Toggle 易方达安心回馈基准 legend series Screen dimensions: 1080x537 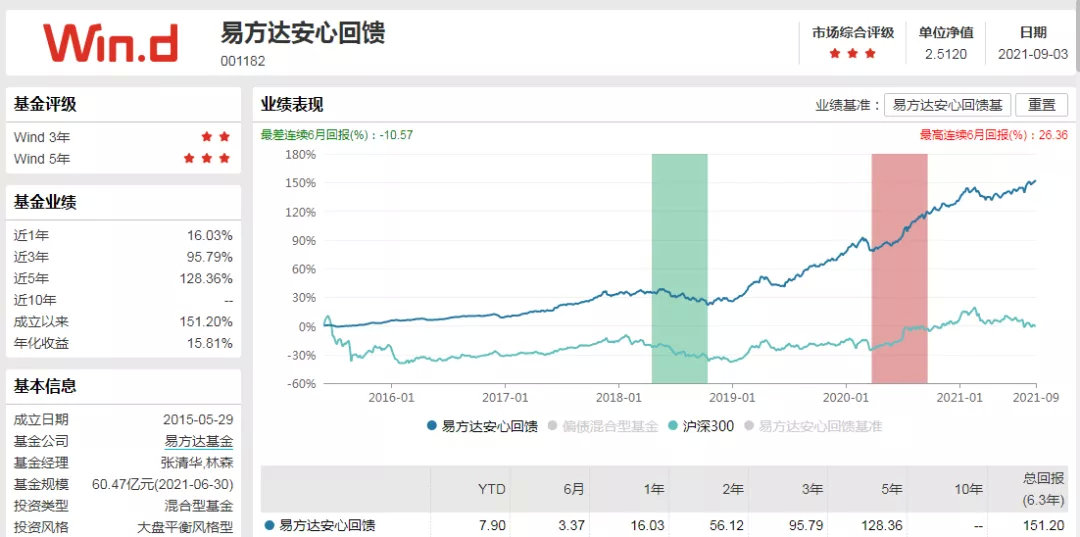(x=813, y=426)
